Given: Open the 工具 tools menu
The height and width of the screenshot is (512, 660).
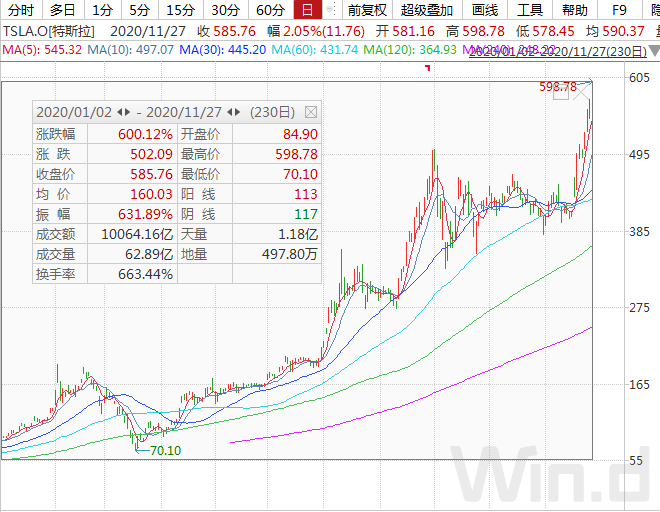Looking at the screenshot, I should click(x=530, y=10).
